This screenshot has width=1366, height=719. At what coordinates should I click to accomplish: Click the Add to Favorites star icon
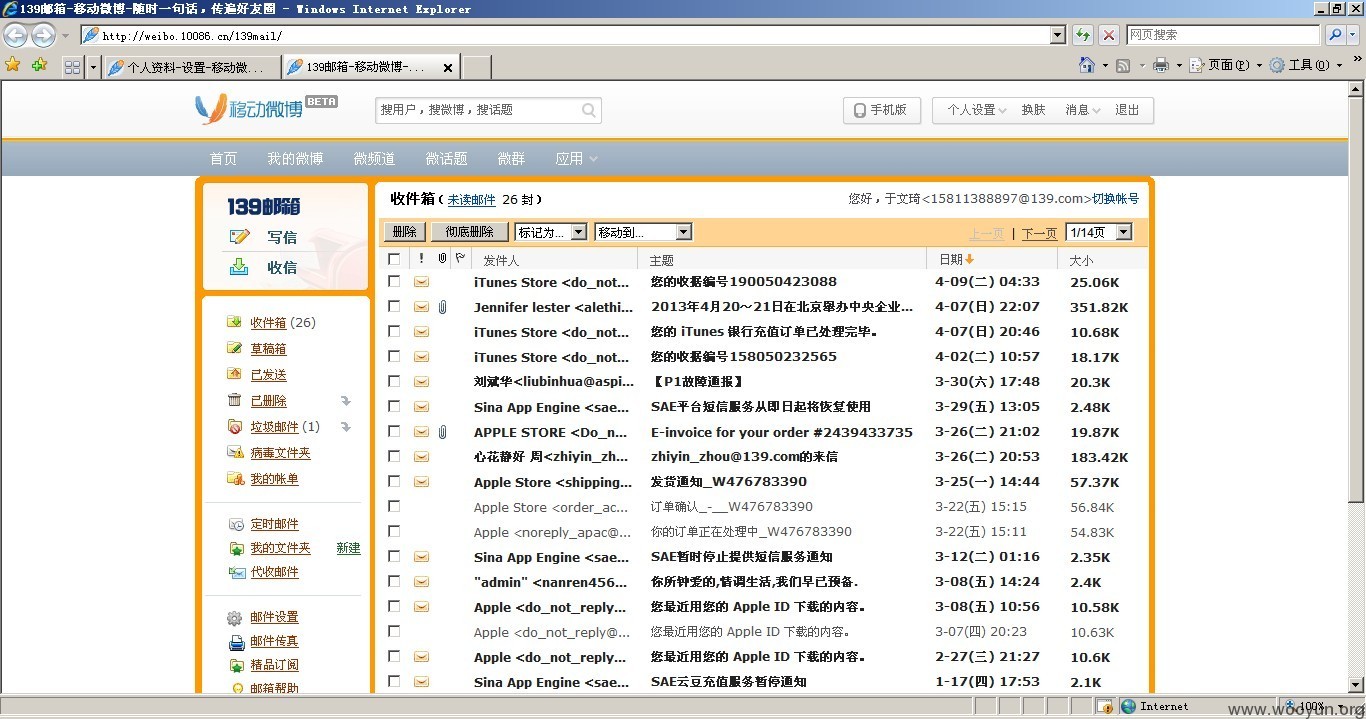tap(39, 65)
